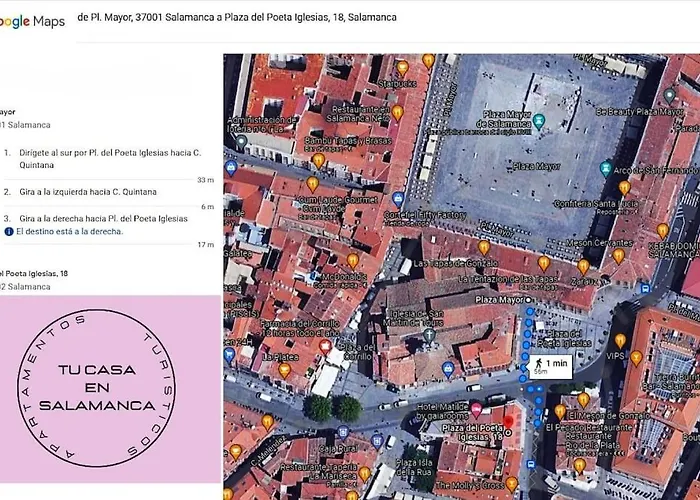Open the red destination pin at Plaza del Poeta Iglesias 18
The image size is (700, 500).
coord(509,422)
